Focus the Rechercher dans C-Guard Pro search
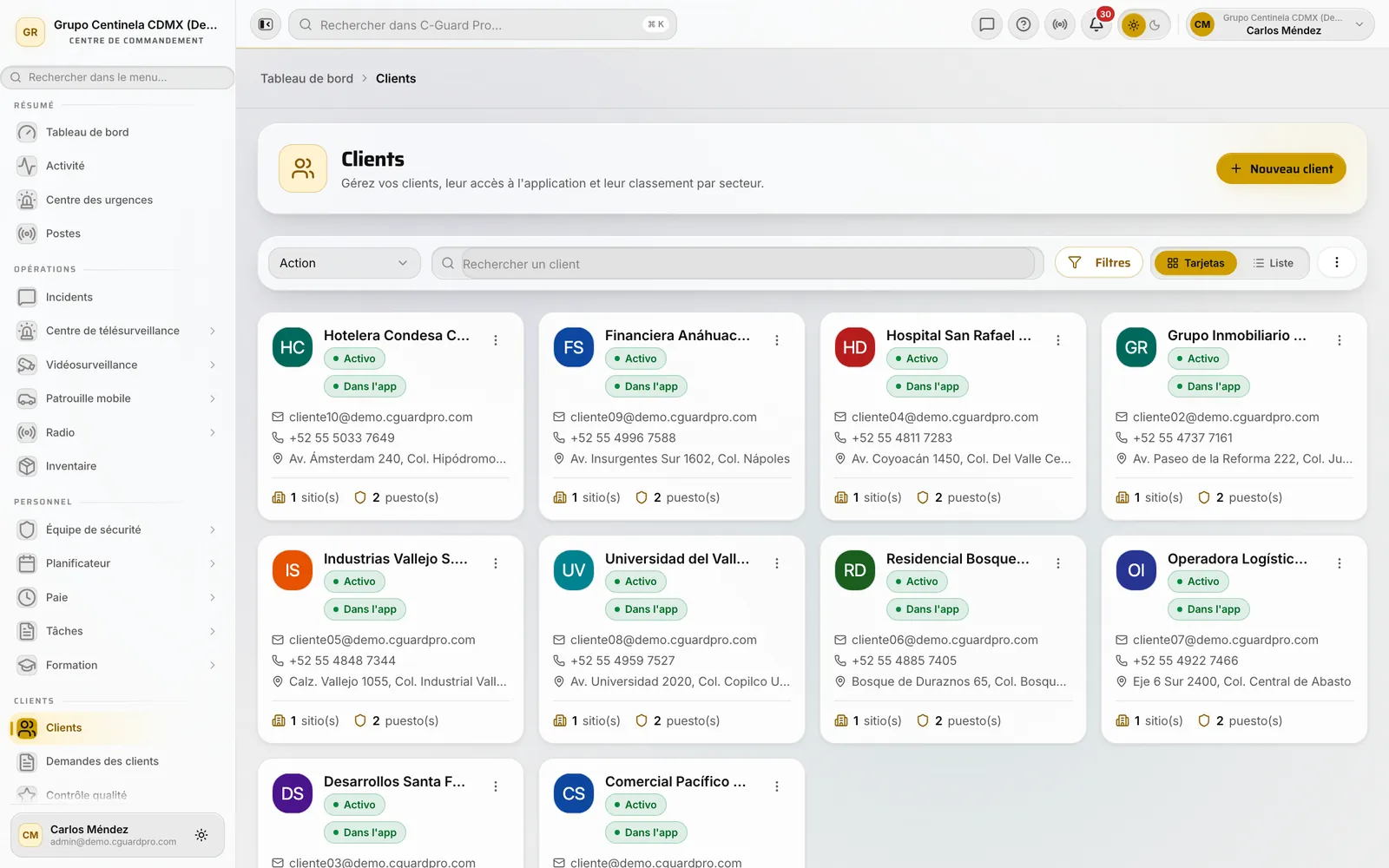The width and height of the screenshot is (1389, 868). tap(482, 24)
